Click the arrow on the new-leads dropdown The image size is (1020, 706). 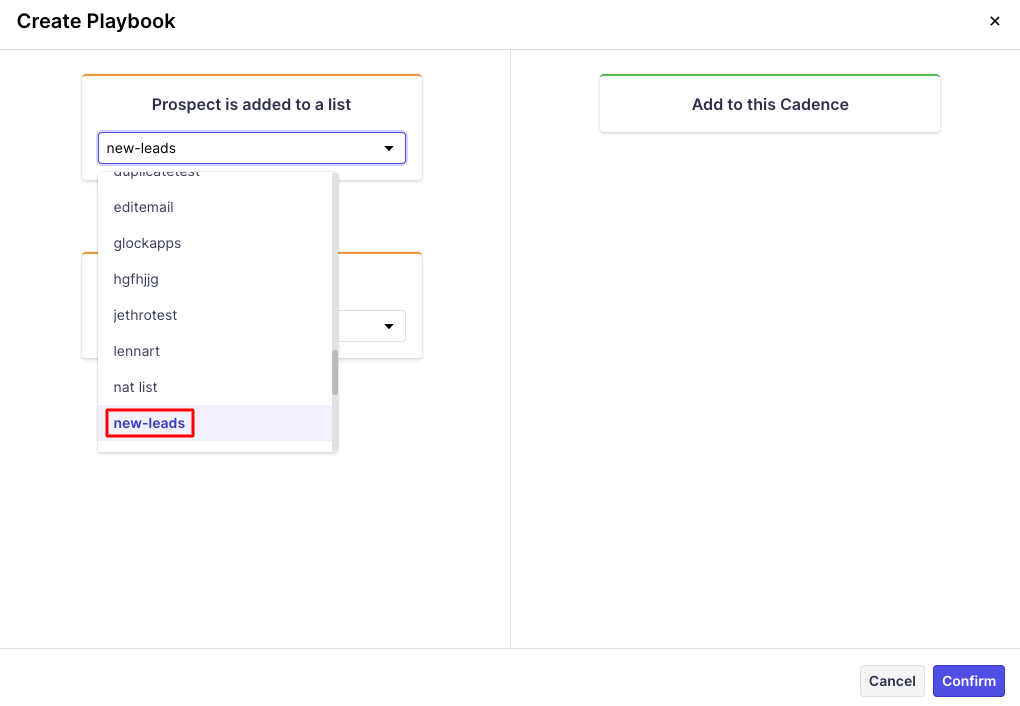click(389, 149)
